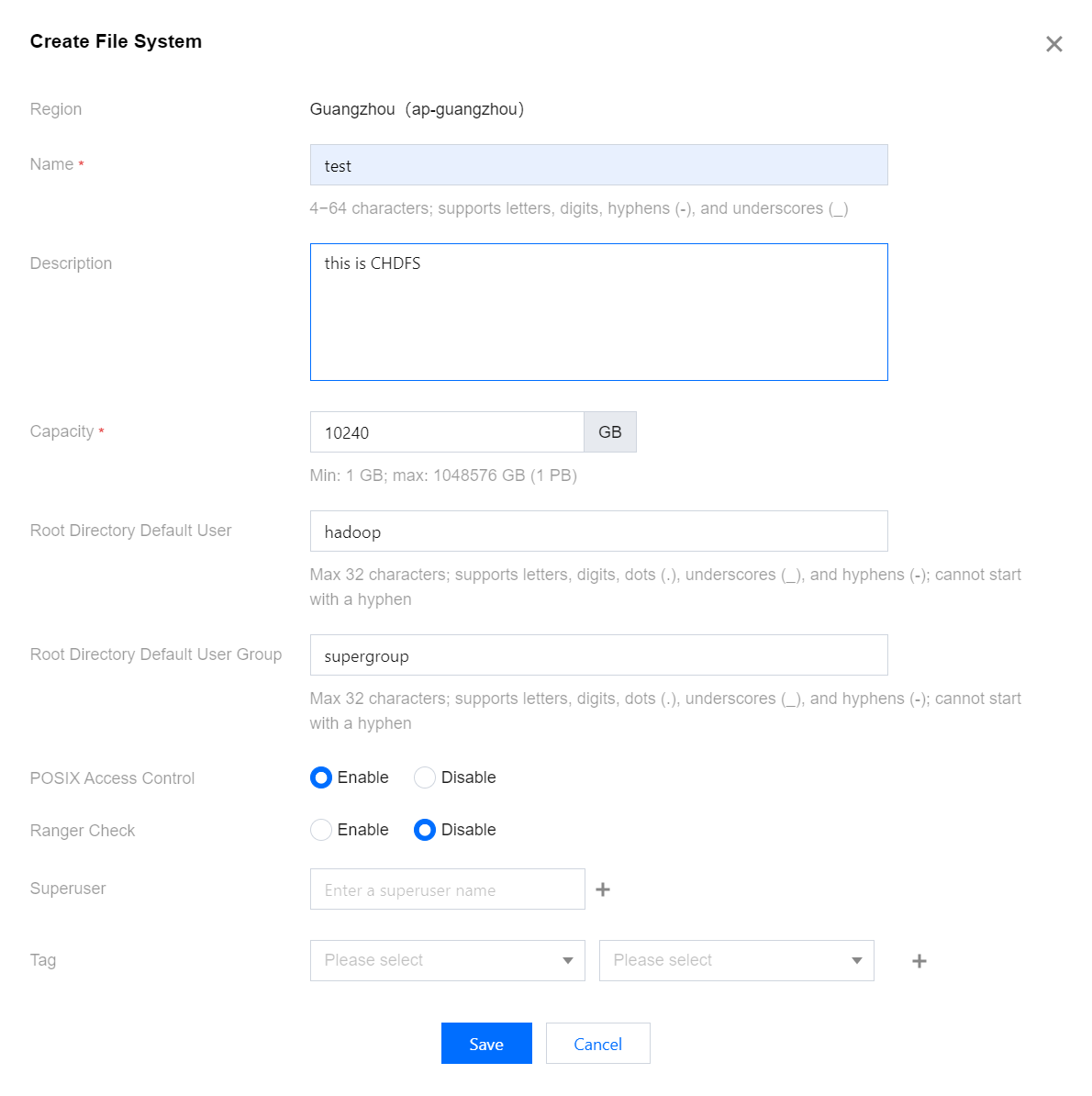Select Disable for Ranger Check

pos(425,831)
